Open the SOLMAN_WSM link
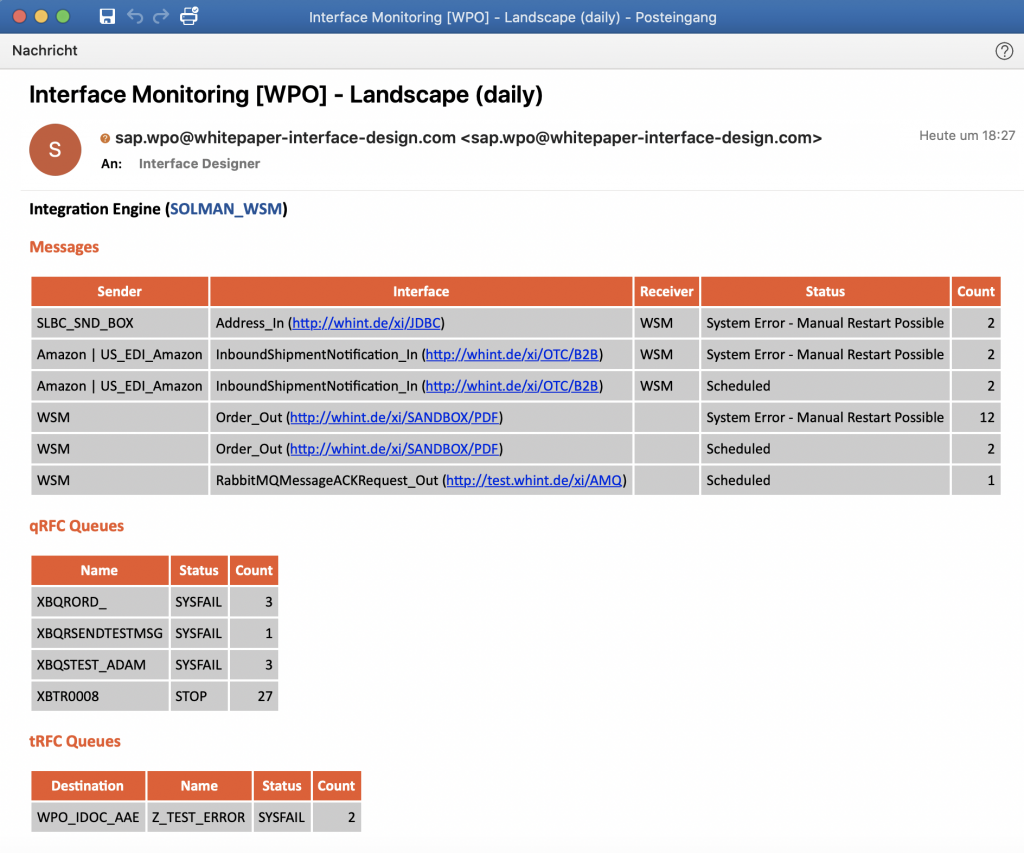1024x853 pixels. tap(227, 209)
